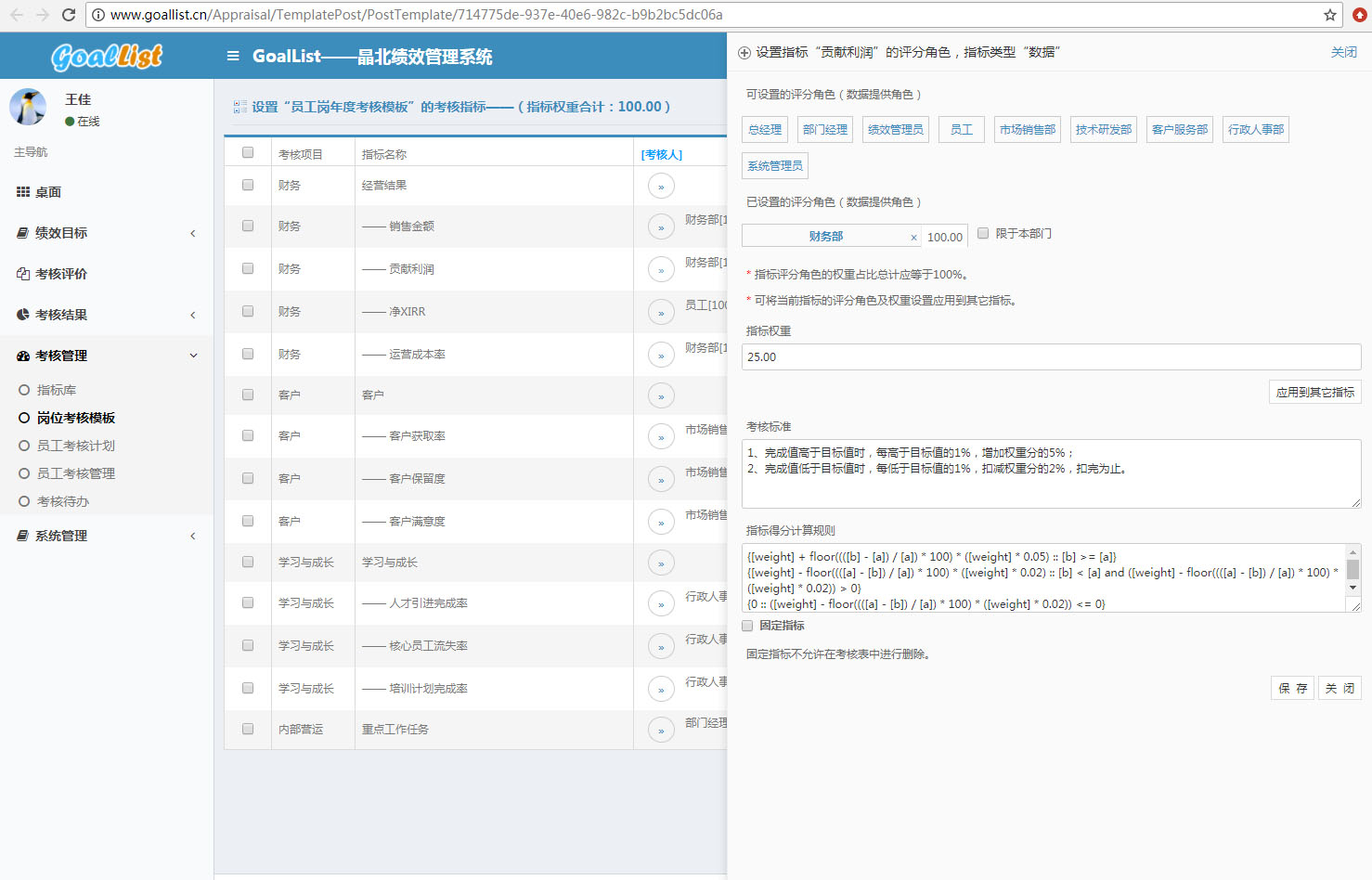Click the 指标权重 input field
The width and height of the screenshot is (1372, 880).
(x=1051, y=357)
